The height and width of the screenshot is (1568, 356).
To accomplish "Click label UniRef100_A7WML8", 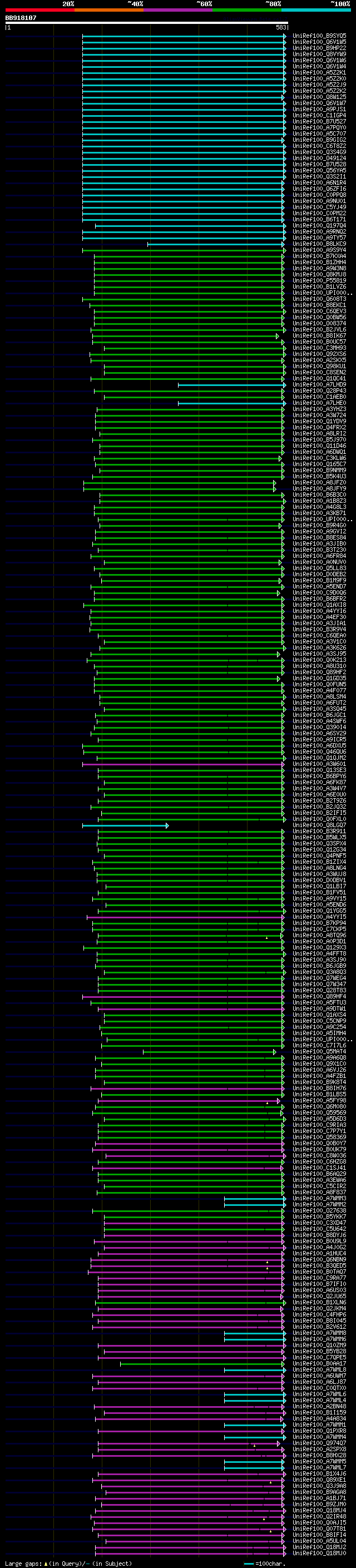I will [x=319, y=1369].
